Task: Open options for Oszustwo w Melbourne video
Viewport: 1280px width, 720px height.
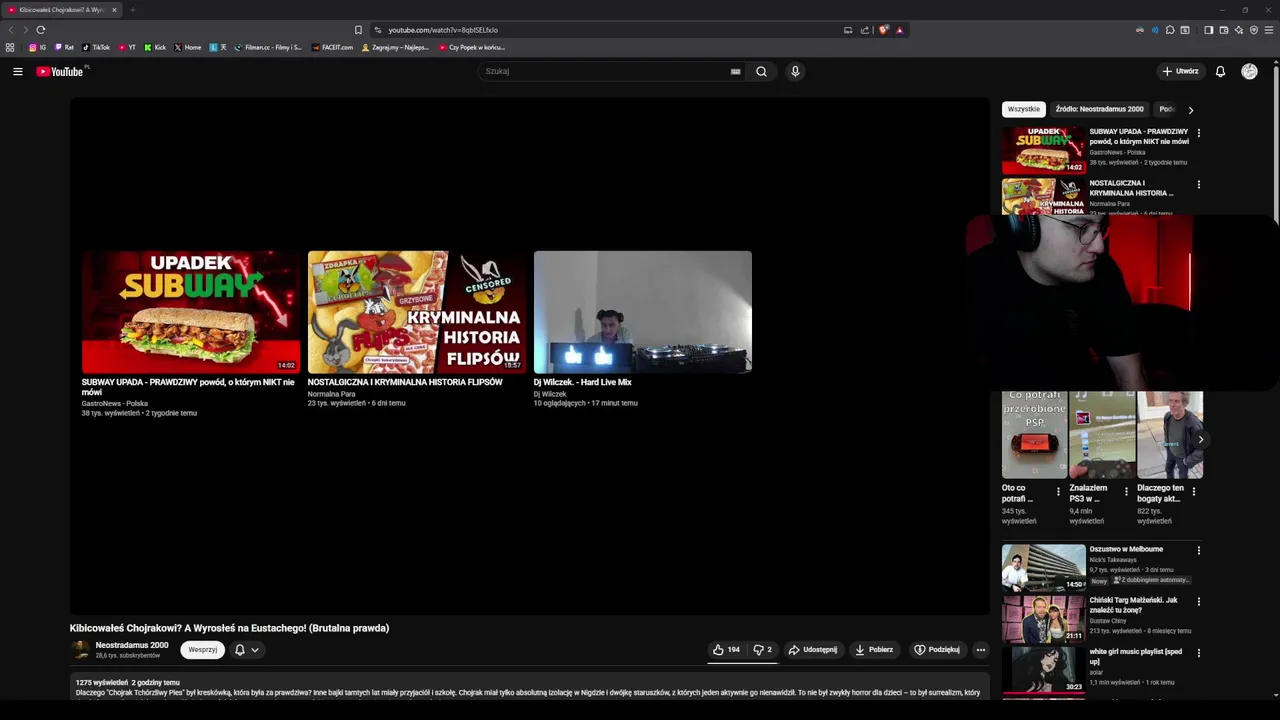Action: (x=1198, y=550)
